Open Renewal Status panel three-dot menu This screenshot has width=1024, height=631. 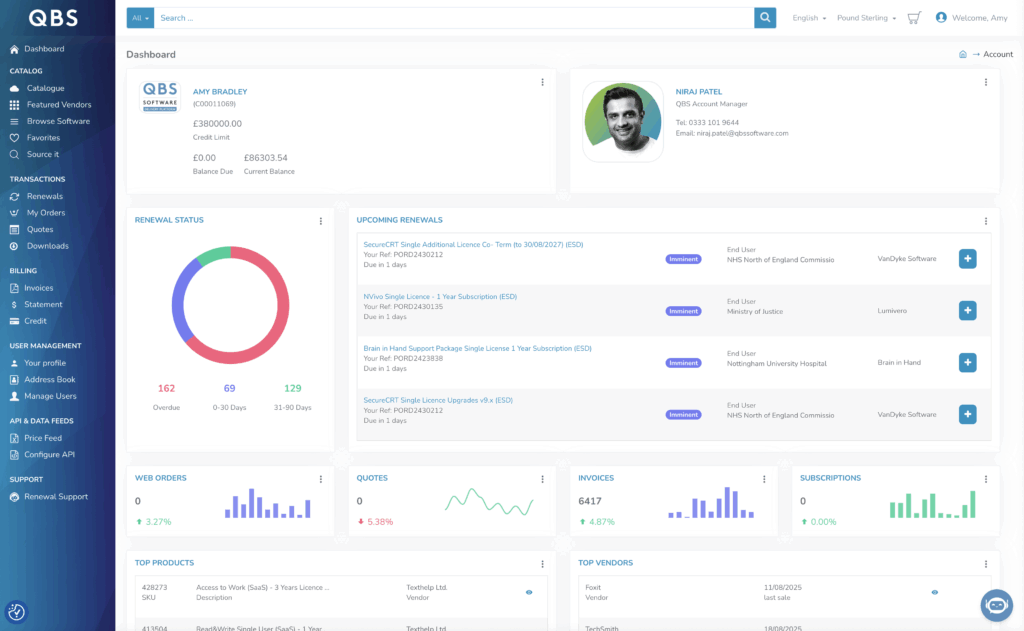click(x=321, y=221)
